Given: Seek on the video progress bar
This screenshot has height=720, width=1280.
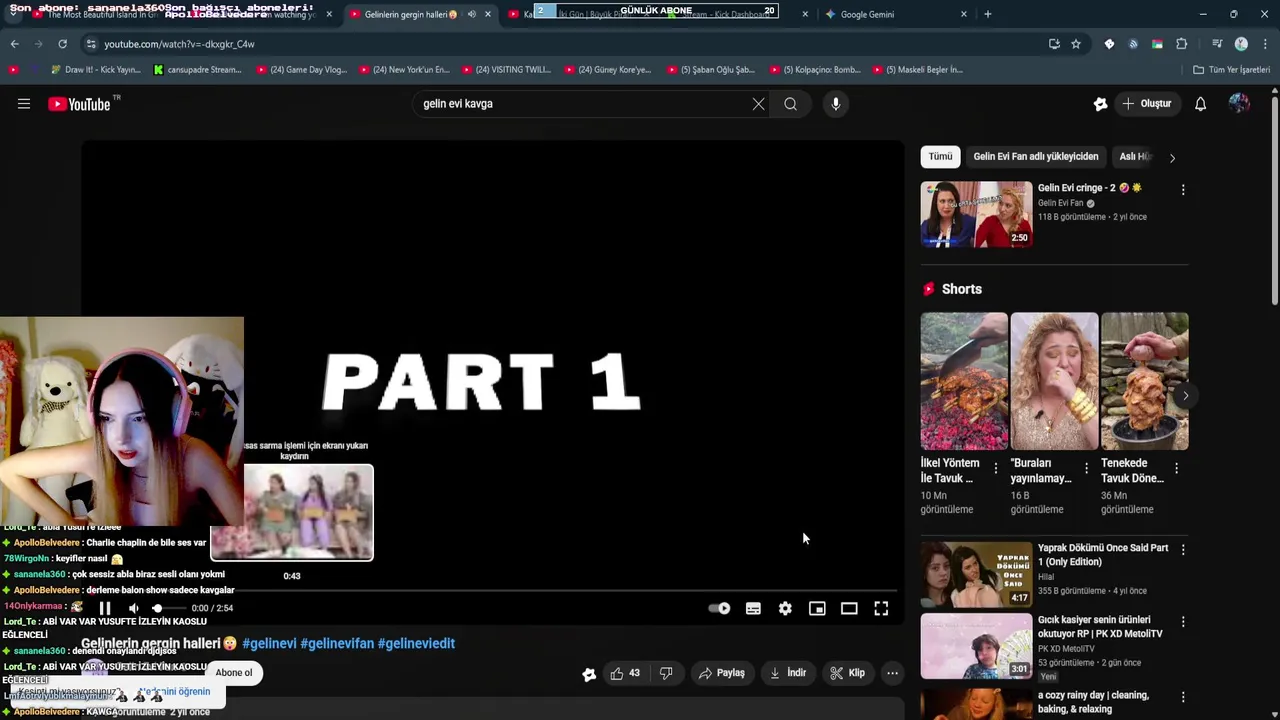Looking at the screenshot, I should 492,590.
